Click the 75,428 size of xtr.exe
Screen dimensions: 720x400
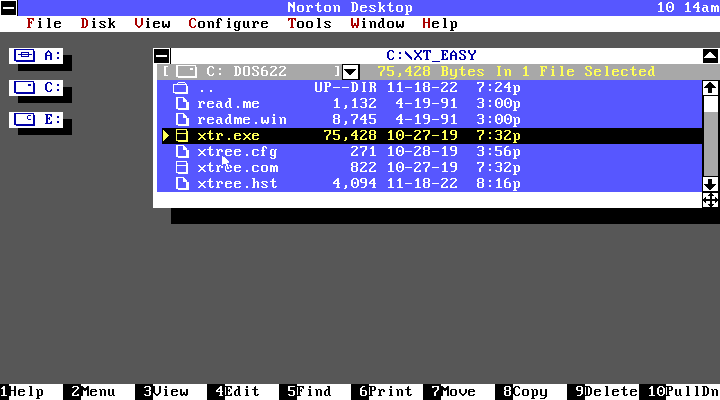[x=350, y=136]
